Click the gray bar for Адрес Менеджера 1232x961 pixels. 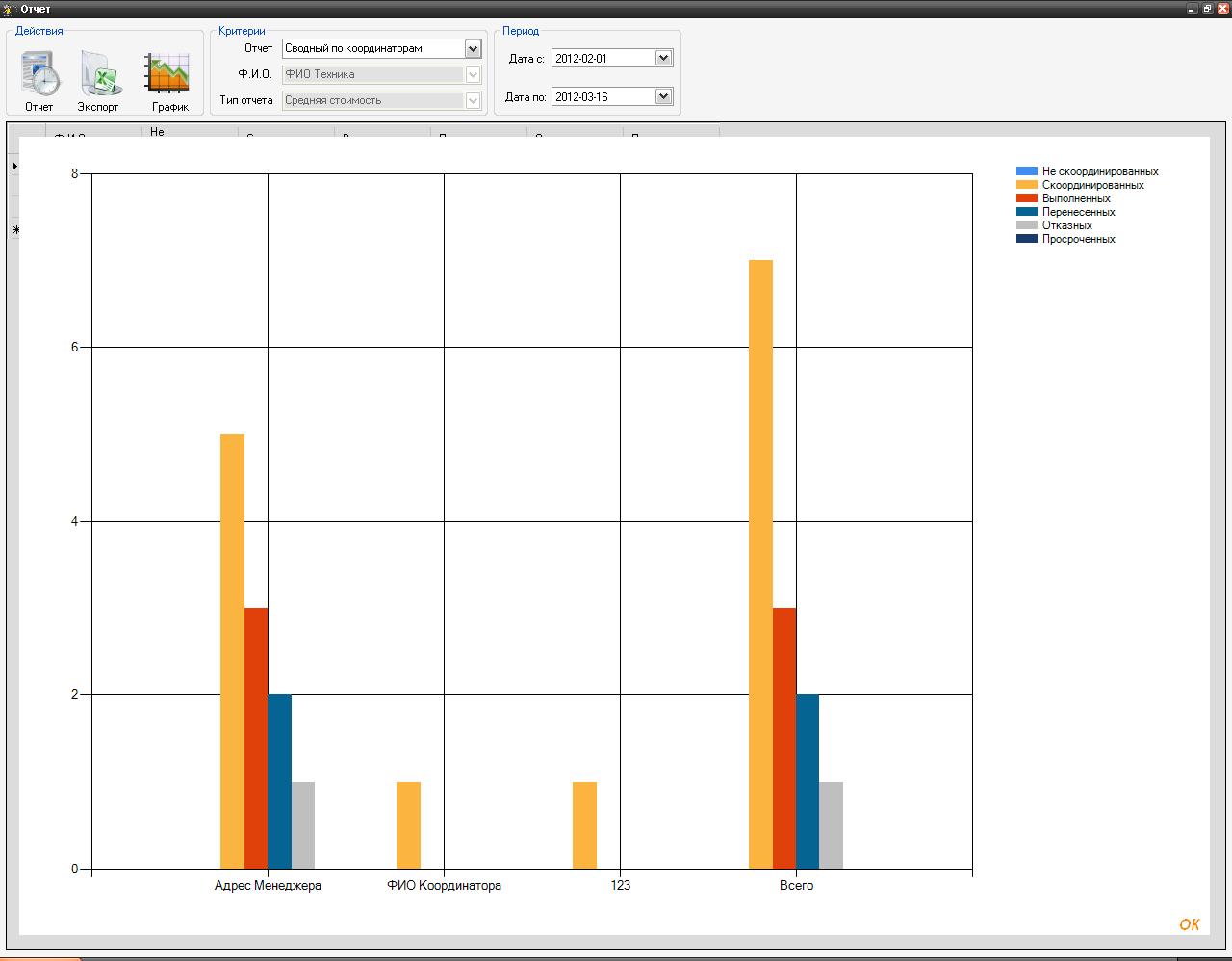point(303,825)
